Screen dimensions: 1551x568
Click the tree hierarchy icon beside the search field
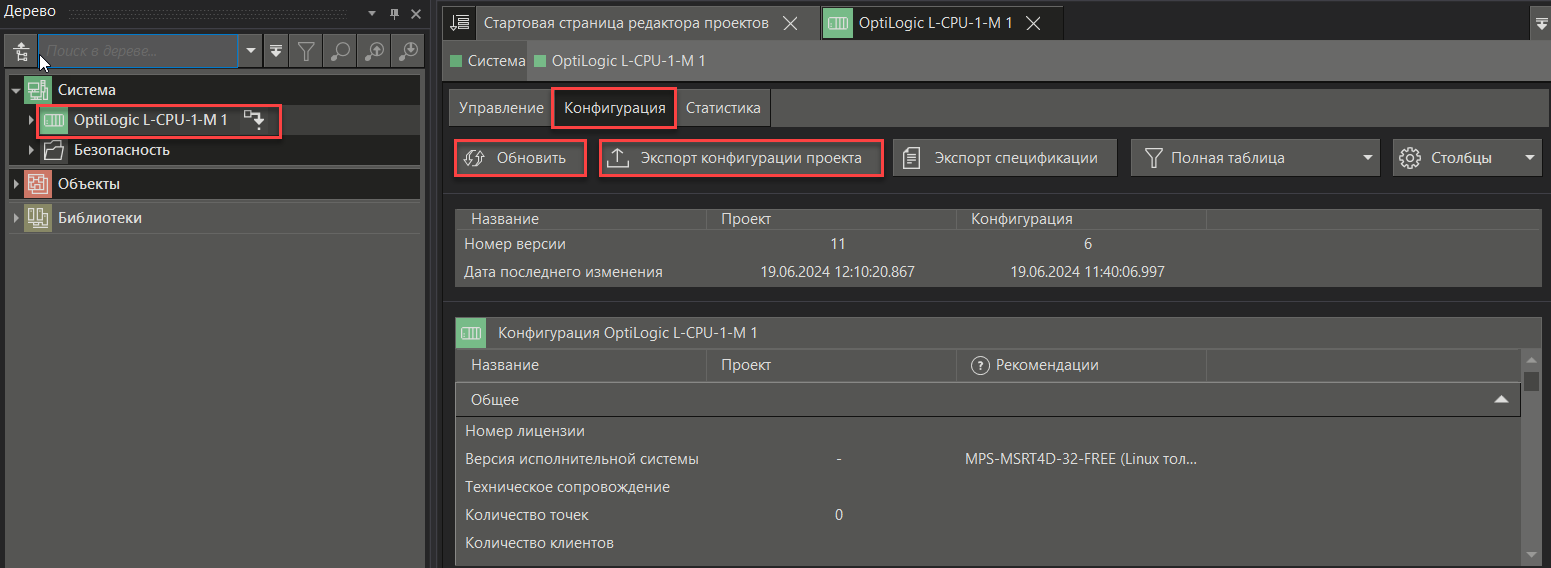tap(21, 50)
